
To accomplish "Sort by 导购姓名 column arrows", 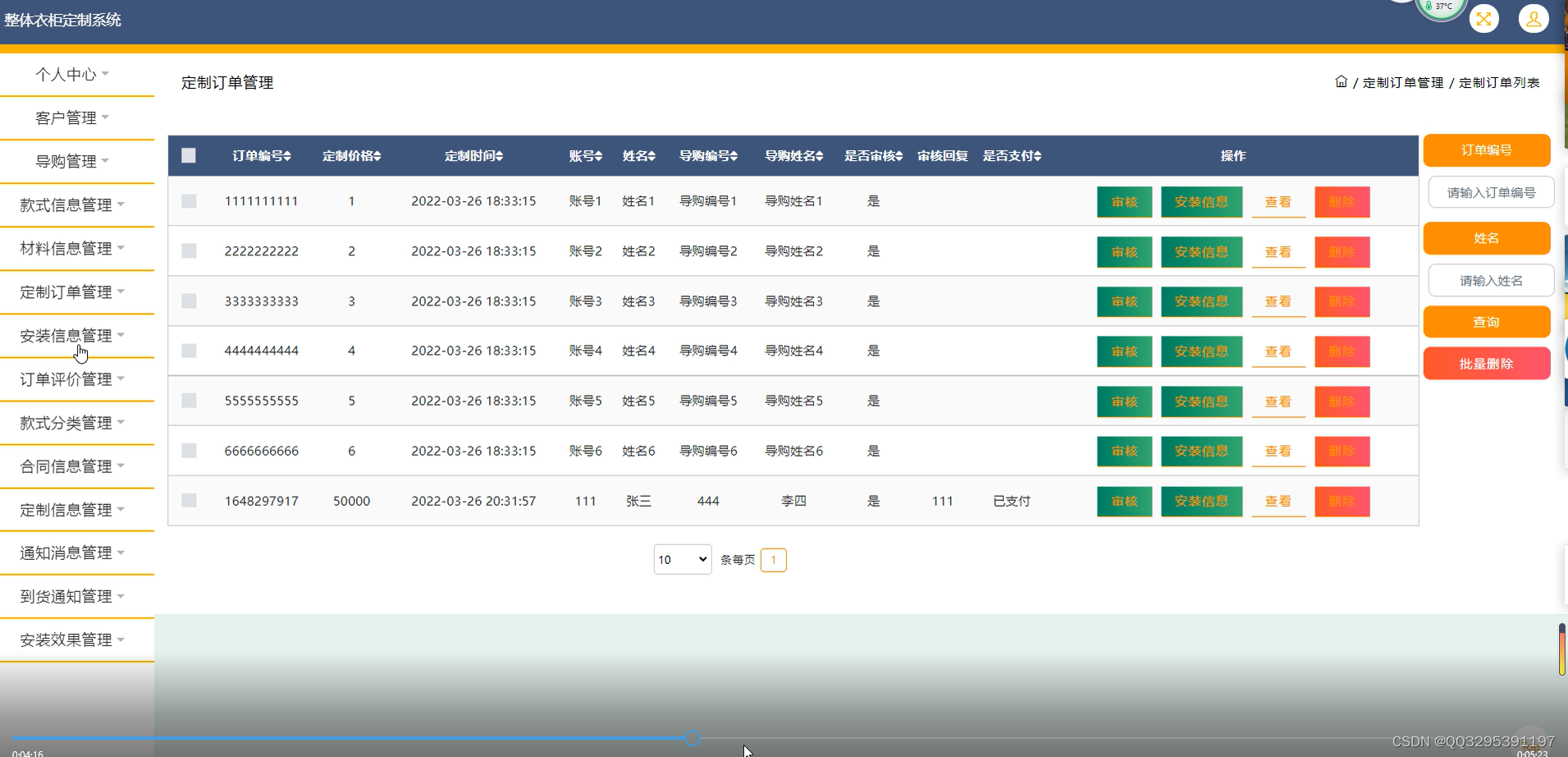I will click(819, 156).
